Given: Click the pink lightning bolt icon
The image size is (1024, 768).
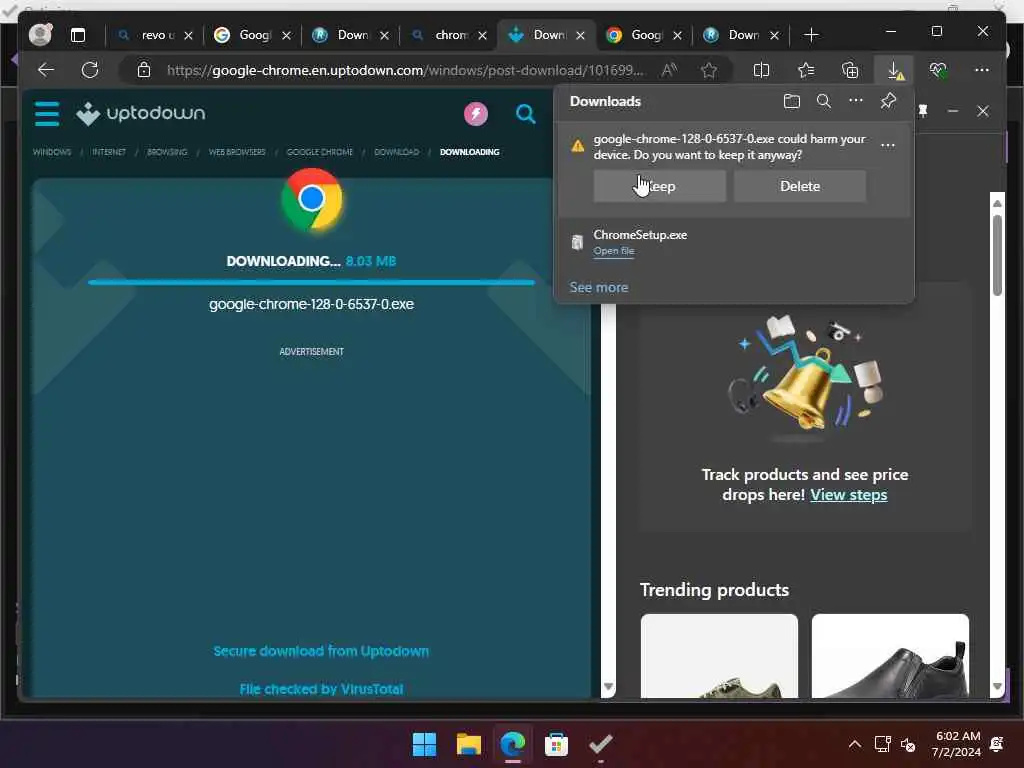Looking at the screenshot, I should [x=475, y=114].
